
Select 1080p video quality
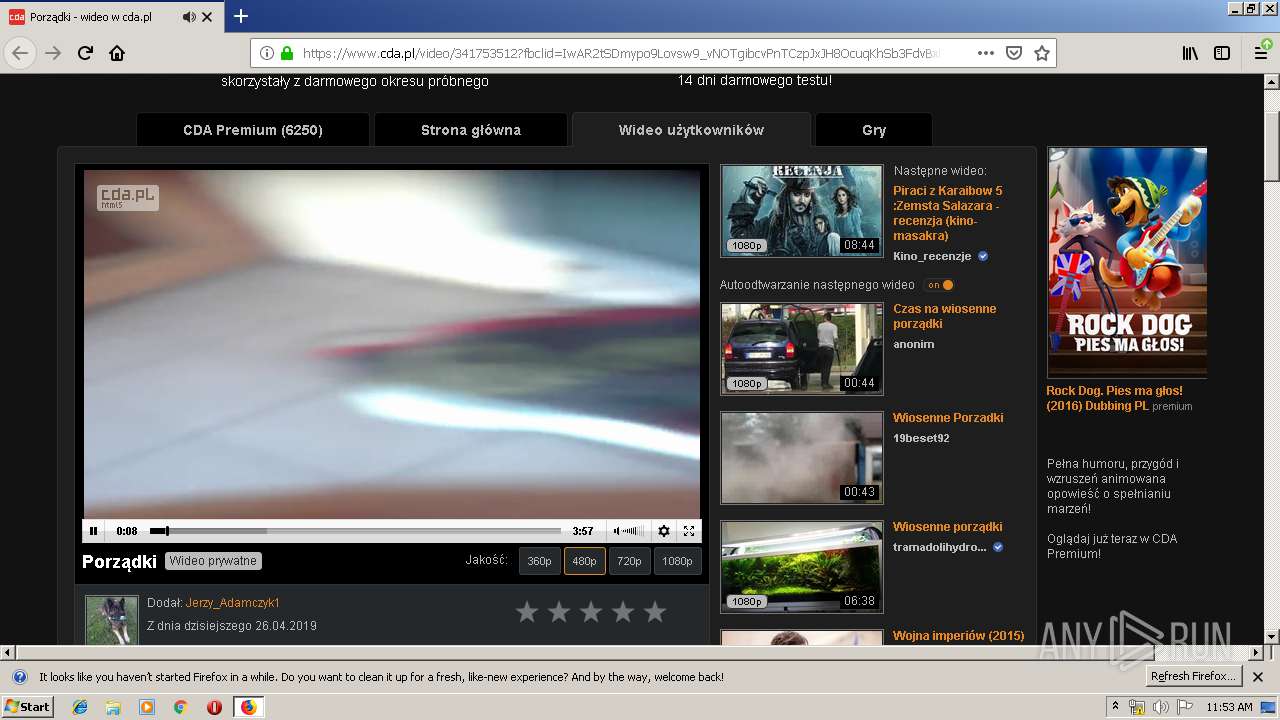point(677,561)
